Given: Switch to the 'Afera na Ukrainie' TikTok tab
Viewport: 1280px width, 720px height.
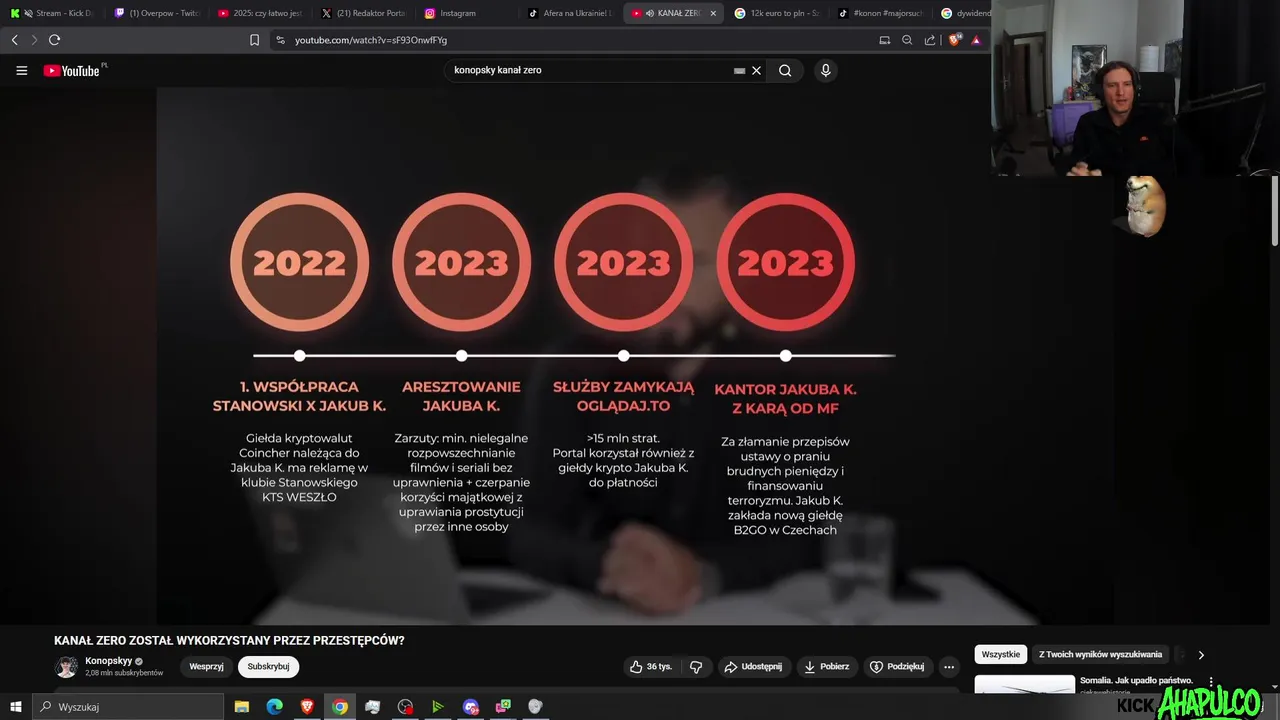Looking at the screenshot, I should click(x=569, y=13).
